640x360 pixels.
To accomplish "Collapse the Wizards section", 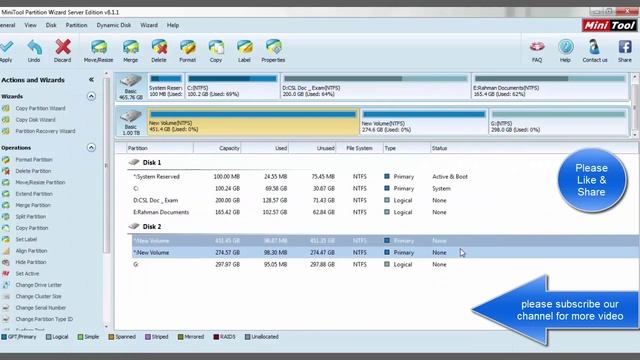I will [91, 97].
